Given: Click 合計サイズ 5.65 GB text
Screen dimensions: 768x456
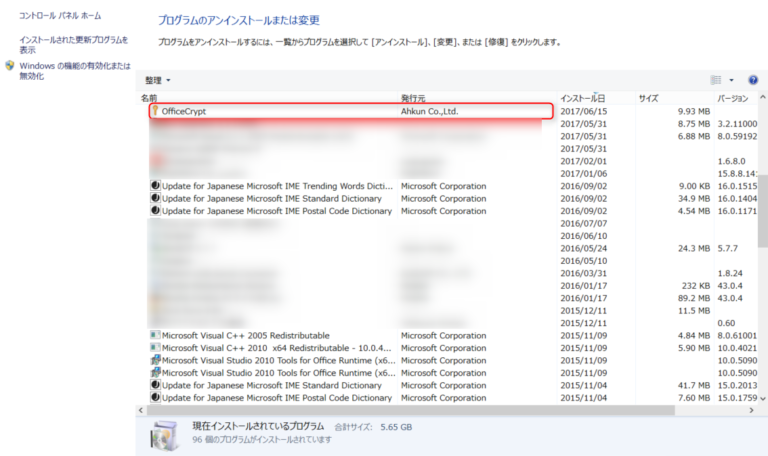Looking at the screenshot, I should (373, 427).
